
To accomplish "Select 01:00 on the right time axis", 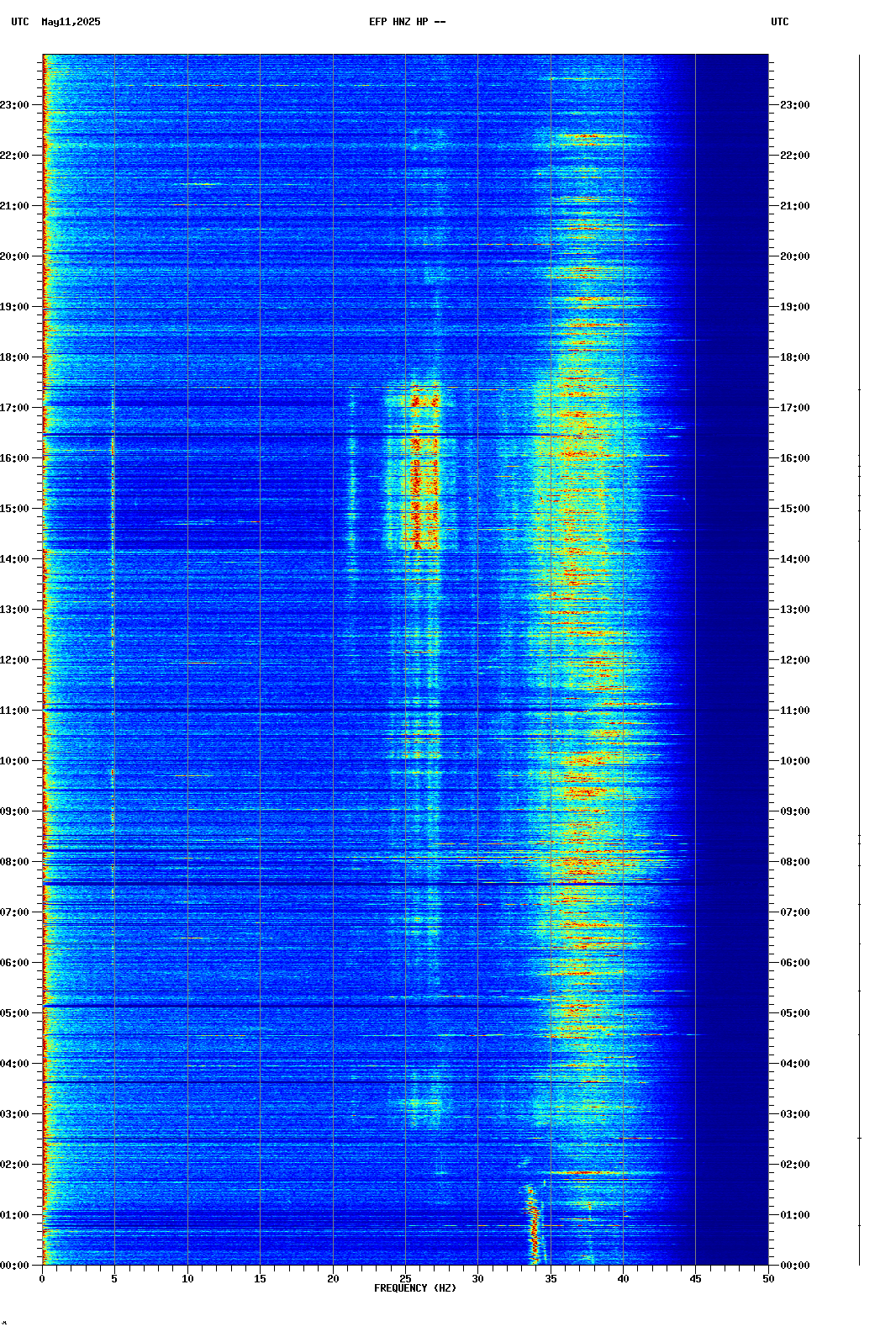I will [795, 1215].
